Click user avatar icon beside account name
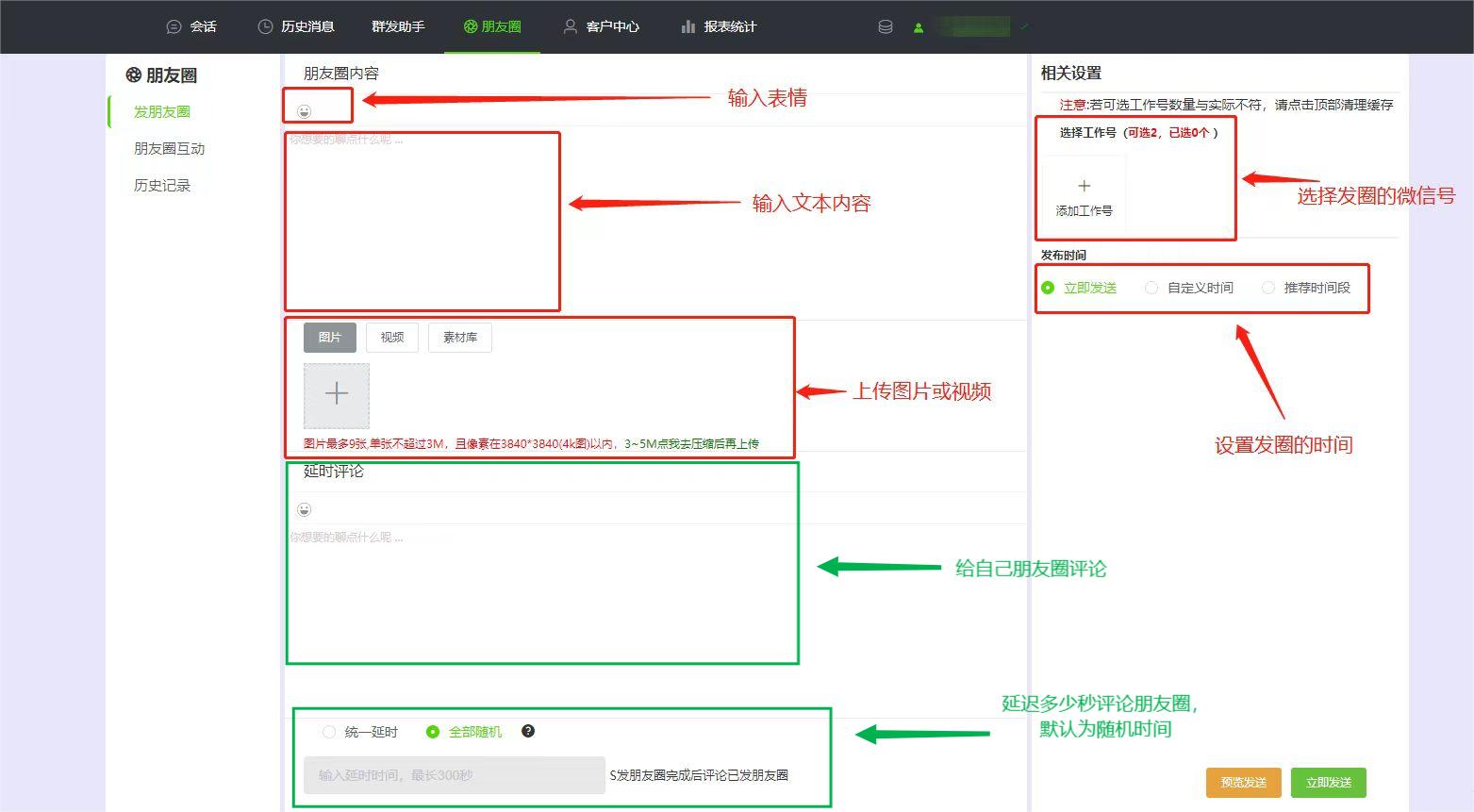Viewport: 1474px width, 812px height. pos(918,26)
